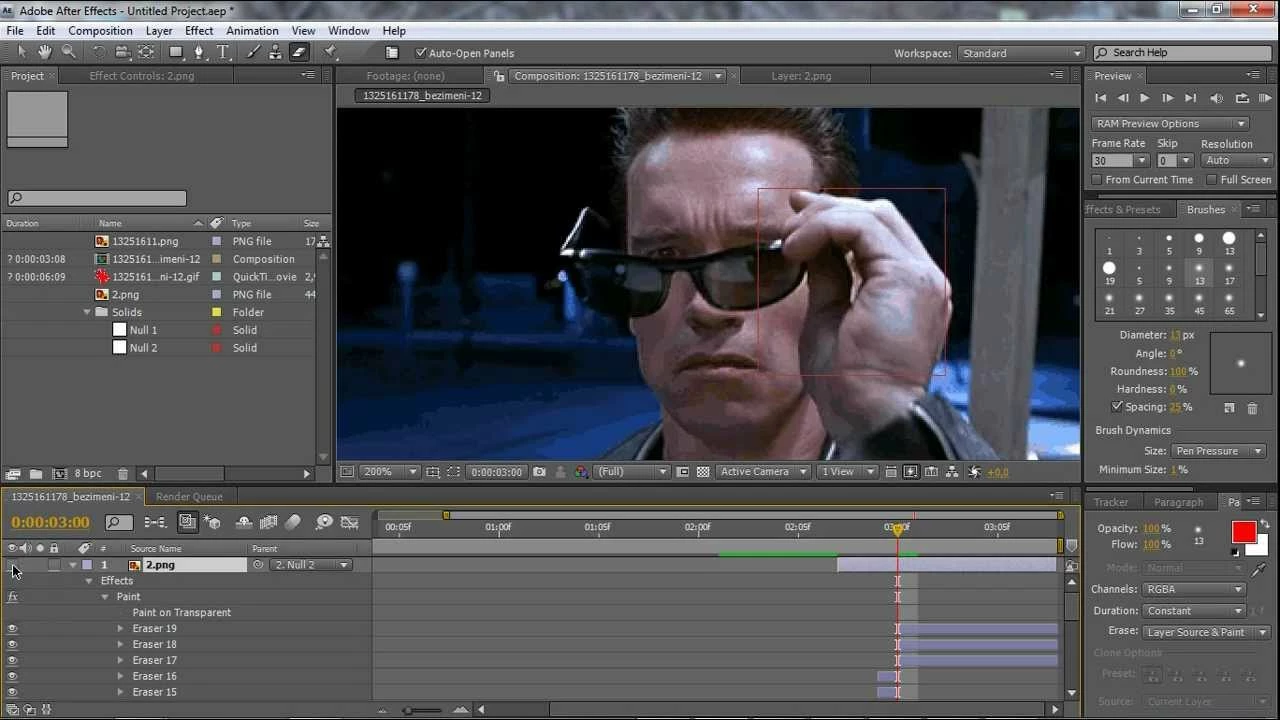Viewport: 1280px width, 720px height.
Task: Select the Hand tool in toolbar
Action: [x=45, y=52]
